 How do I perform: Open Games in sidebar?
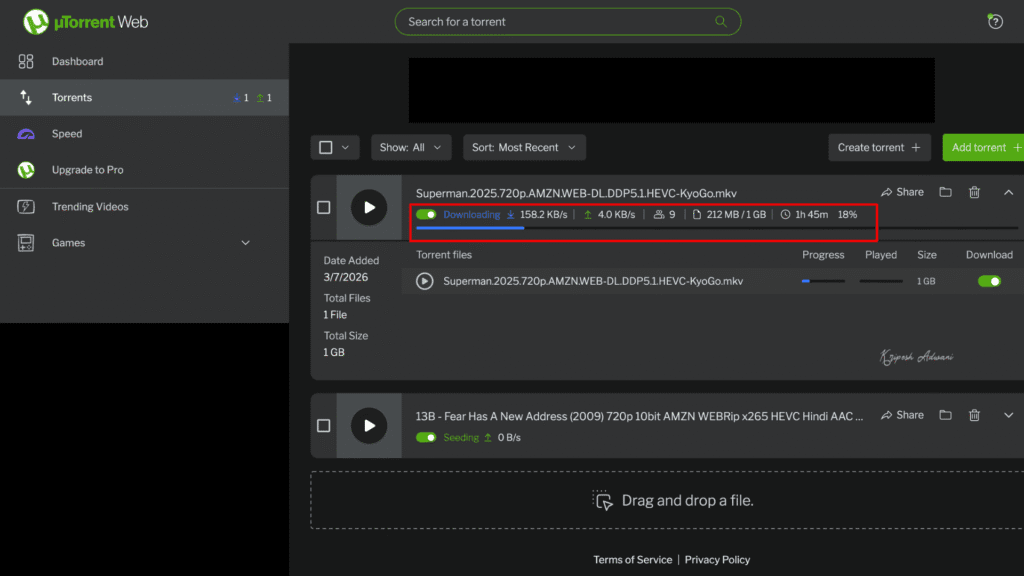click(144, 243)
